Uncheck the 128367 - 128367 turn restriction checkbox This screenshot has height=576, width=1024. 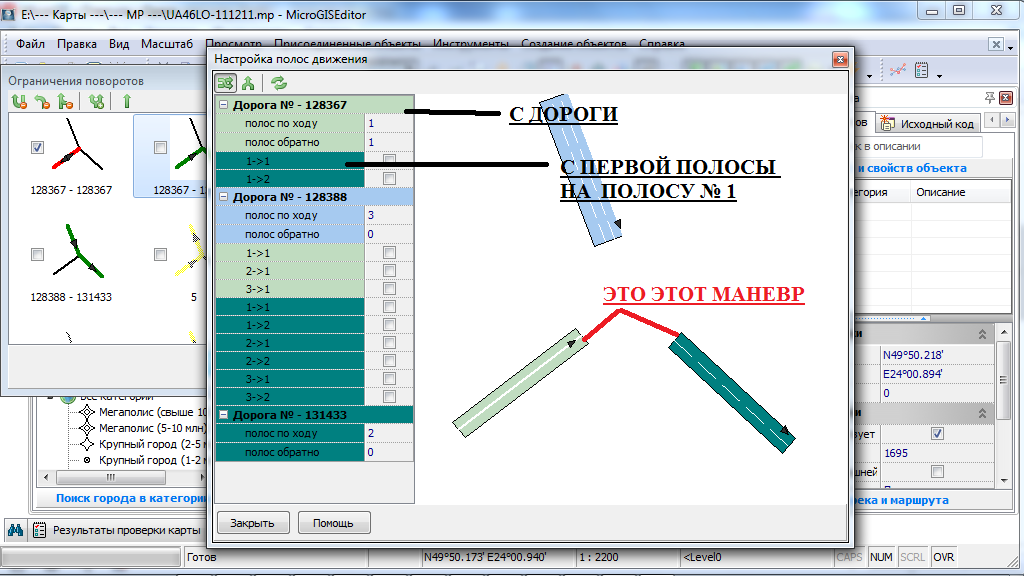(x=37, y=148)
